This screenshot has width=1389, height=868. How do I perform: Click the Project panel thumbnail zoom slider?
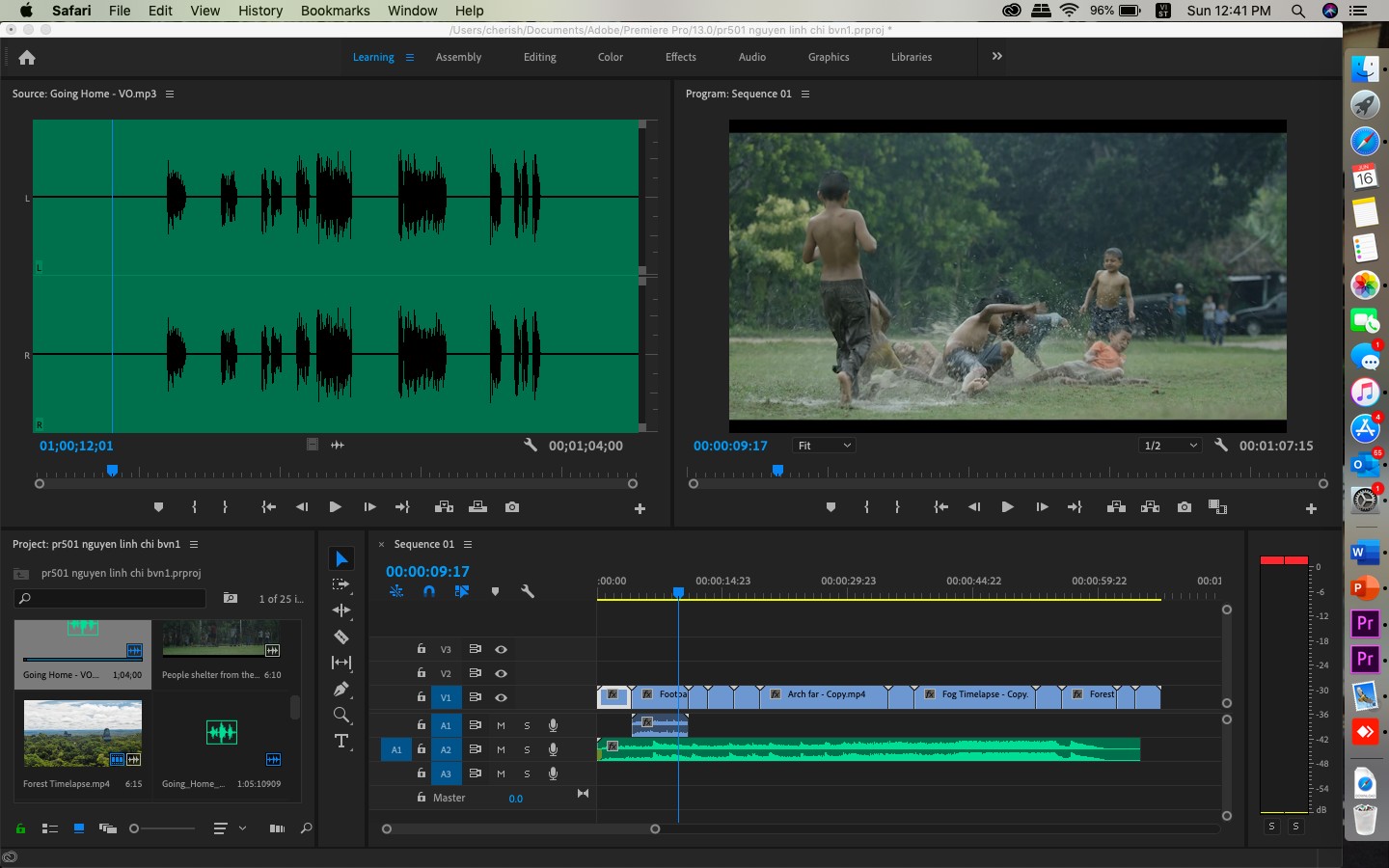click(162, 828)
